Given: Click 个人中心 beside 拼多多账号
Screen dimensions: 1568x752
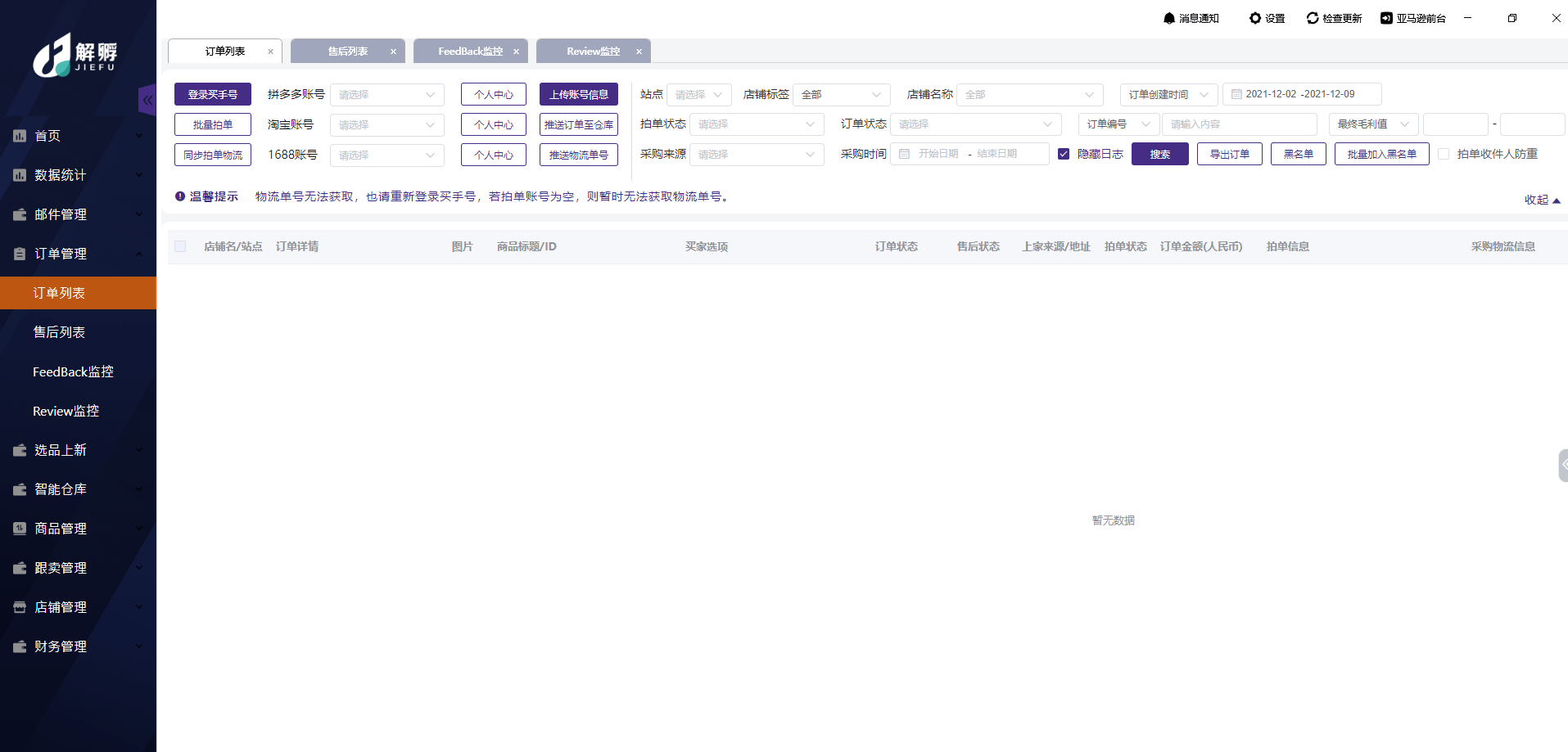Looking at the screenshot, I should click(494, 95).
